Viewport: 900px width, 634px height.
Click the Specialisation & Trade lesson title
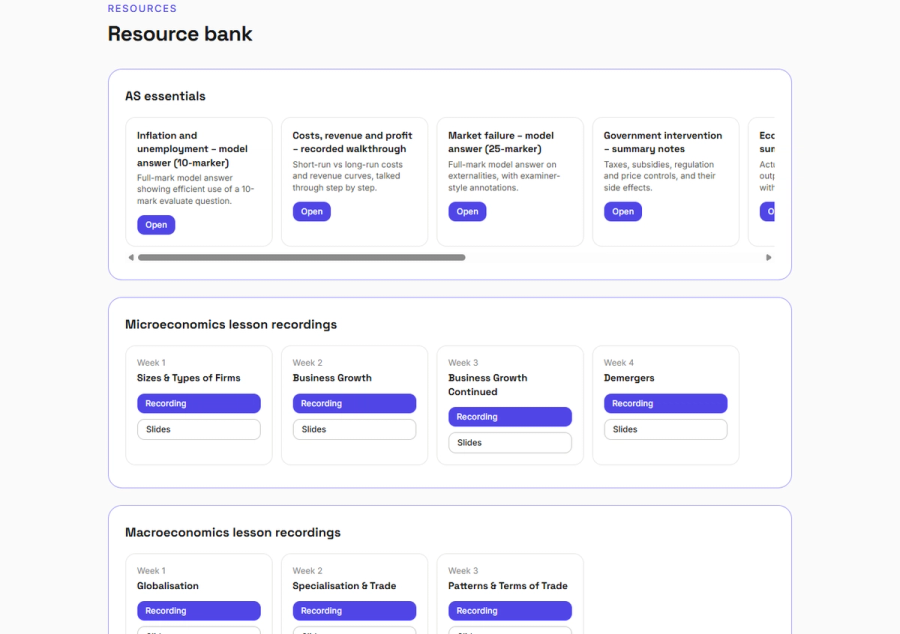344,586
